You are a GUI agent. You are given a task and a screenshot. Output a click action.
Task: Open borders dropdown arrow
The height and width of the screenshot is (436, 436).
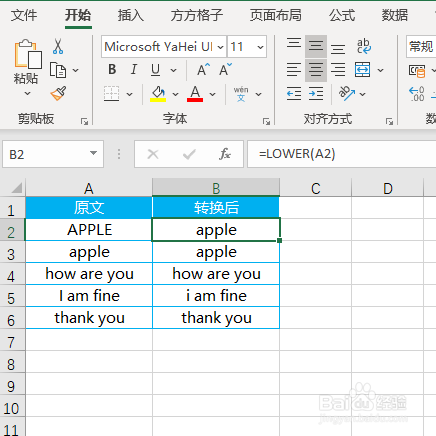click(x=130, y=94)
